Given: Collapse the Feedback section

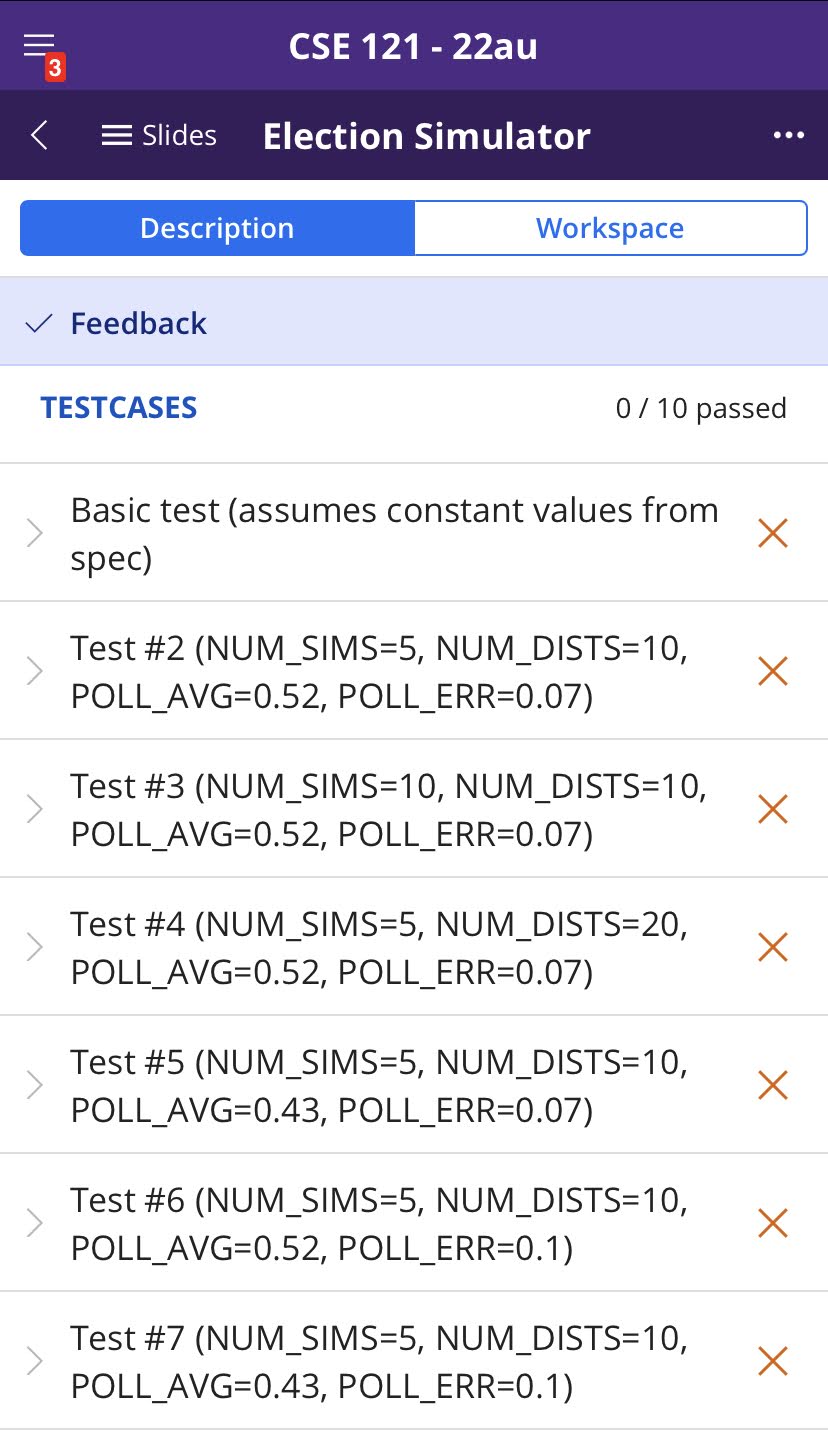Looking at the screenshot, I should point(116,323).
